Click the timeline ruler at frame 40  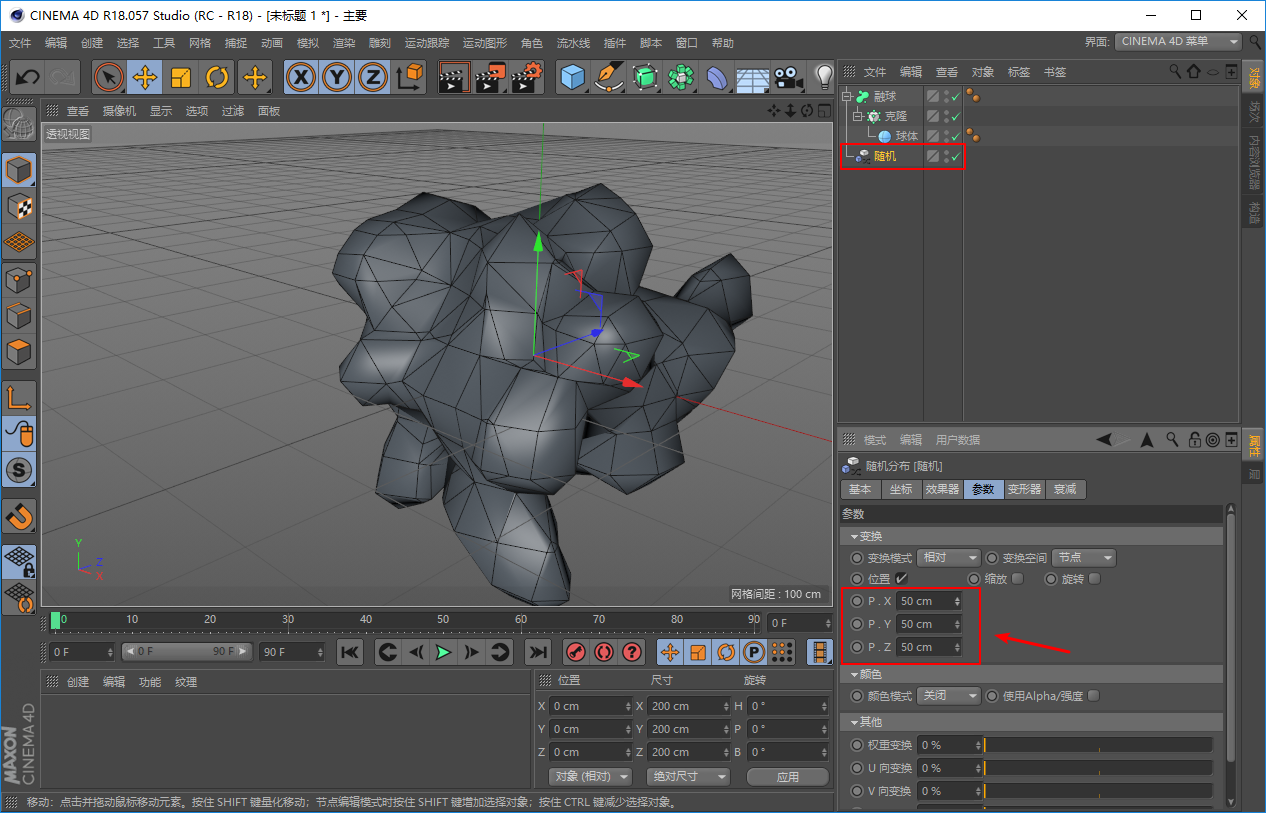366,621
